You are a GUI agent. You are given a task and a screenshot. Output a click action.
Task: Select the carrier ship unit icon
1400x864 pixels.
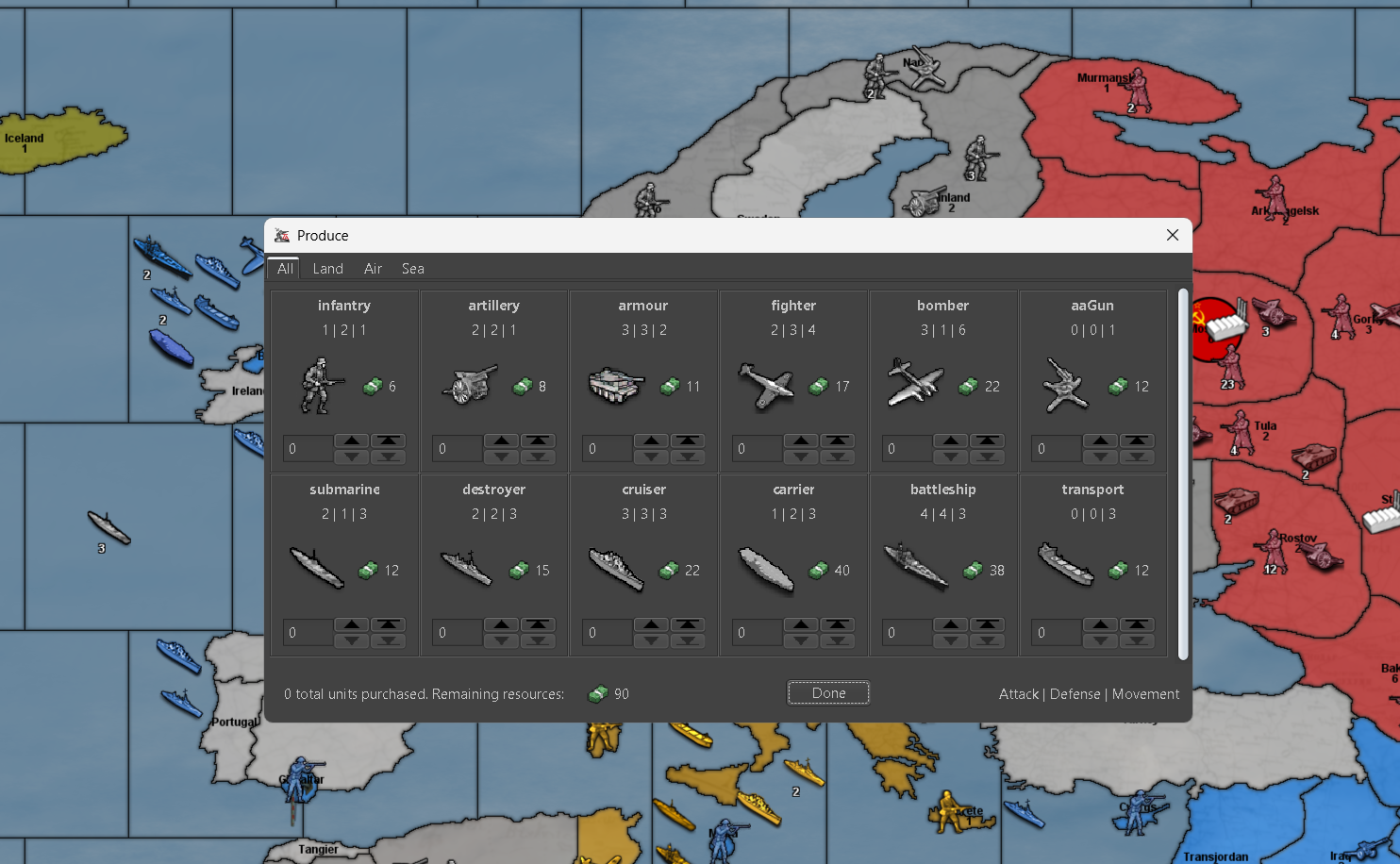766,570
